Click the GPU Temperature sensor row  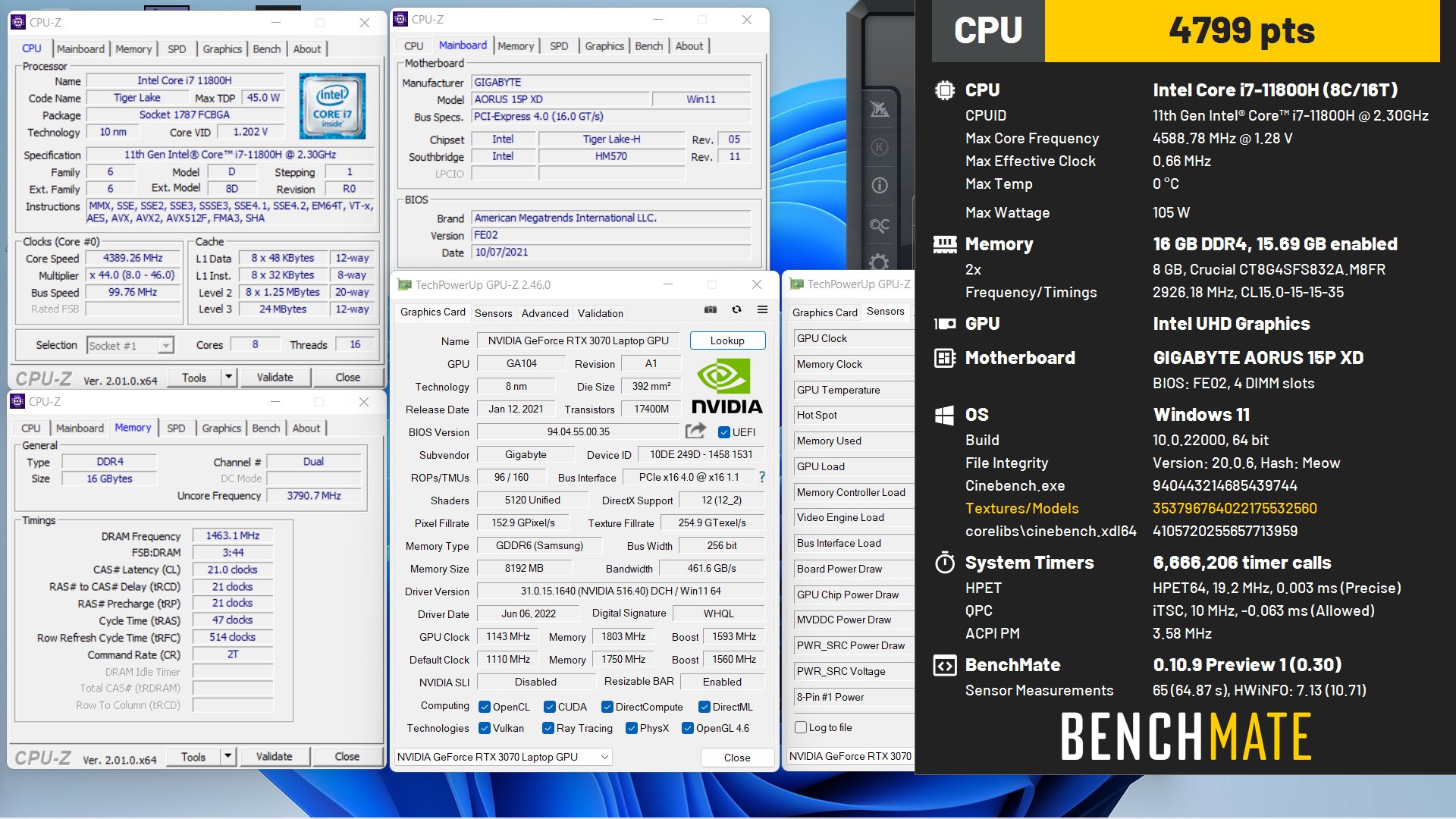tap(853, 390)
